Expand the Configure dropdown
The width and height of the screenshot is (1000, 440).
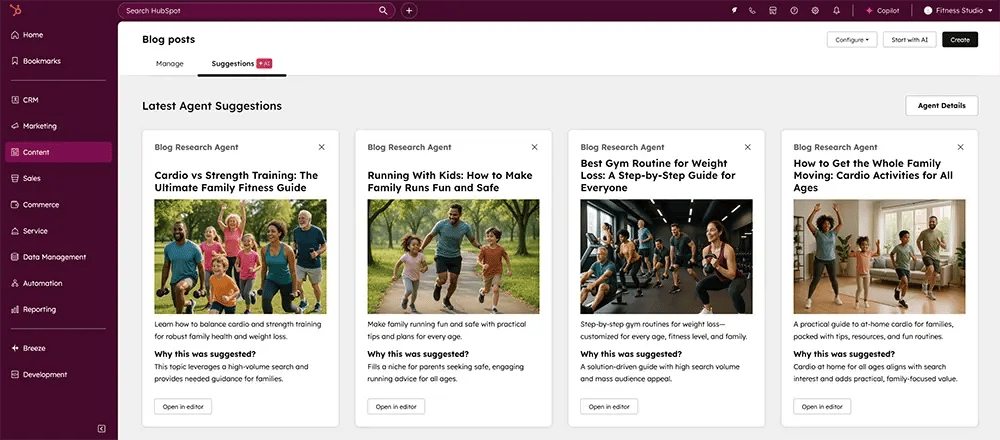[852, 39]
